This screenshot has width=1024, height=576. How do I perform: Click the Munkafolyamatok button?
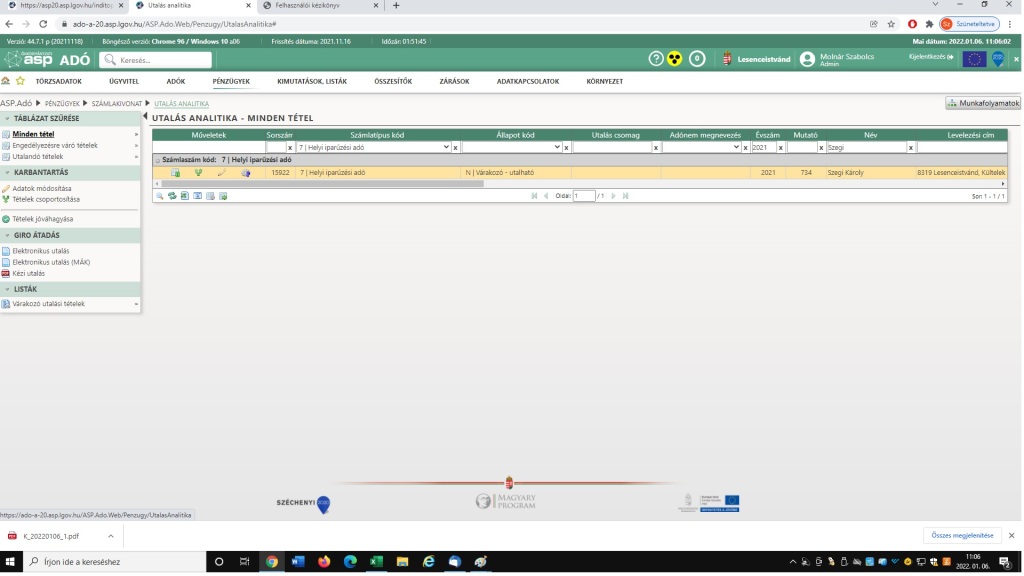click(983, 103)
